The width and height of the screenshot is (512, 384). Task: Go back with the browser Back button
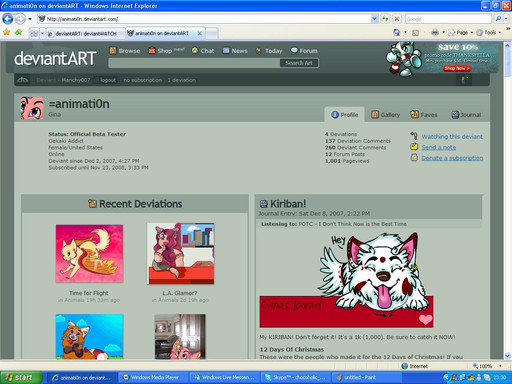point(7,19)
